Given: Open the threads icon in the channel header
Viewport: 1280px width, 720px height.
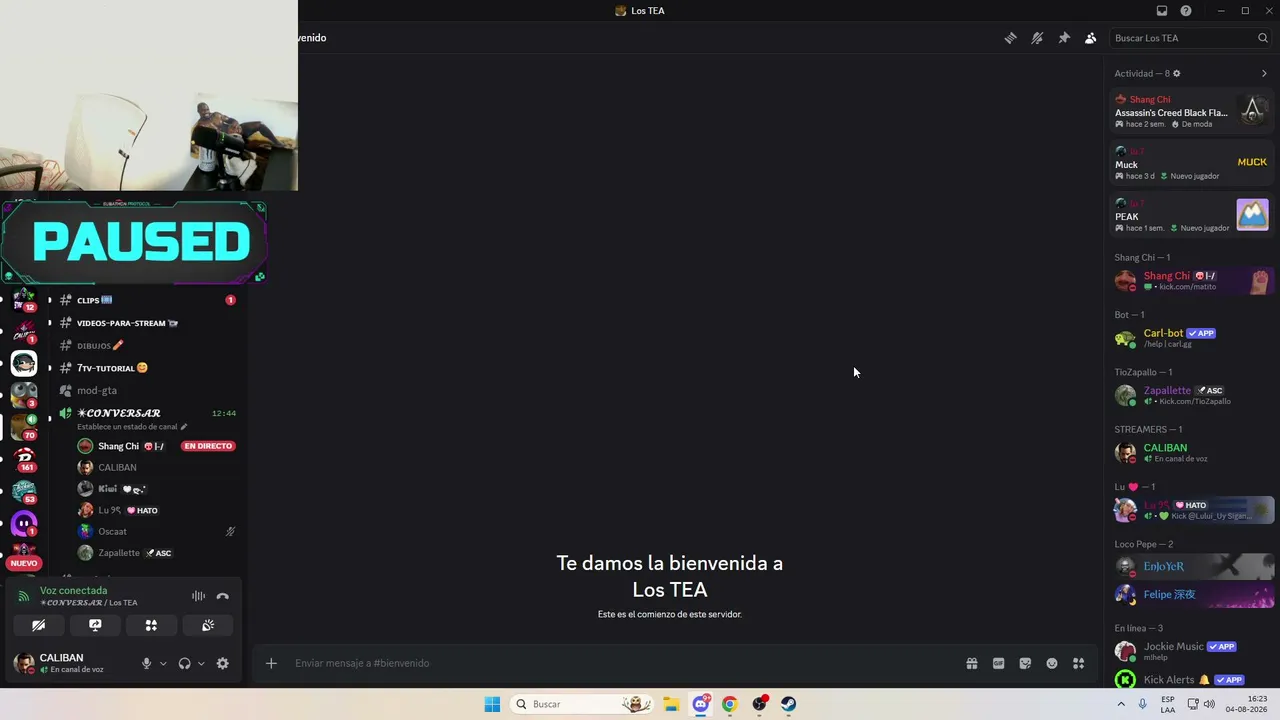Looking at the screenshot, I should click(1010, 38).
